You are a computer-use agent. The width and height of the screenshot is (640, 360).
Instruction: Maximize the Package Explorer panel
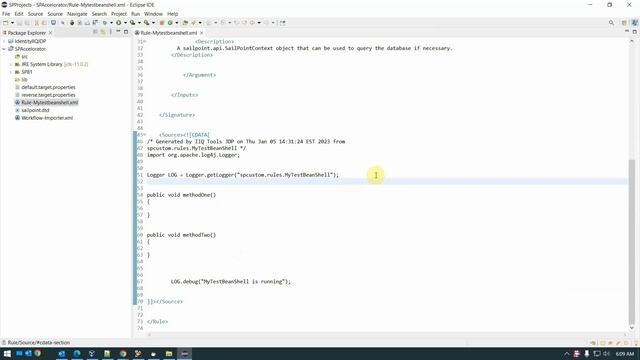[126, 31]
